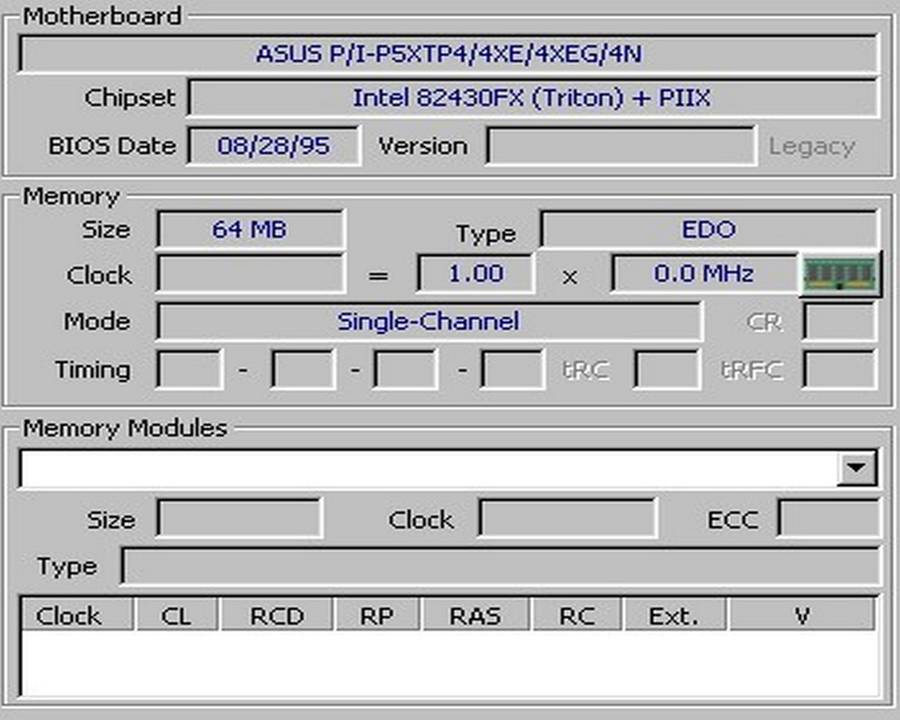Select the RCD column header

pos(277,616)
